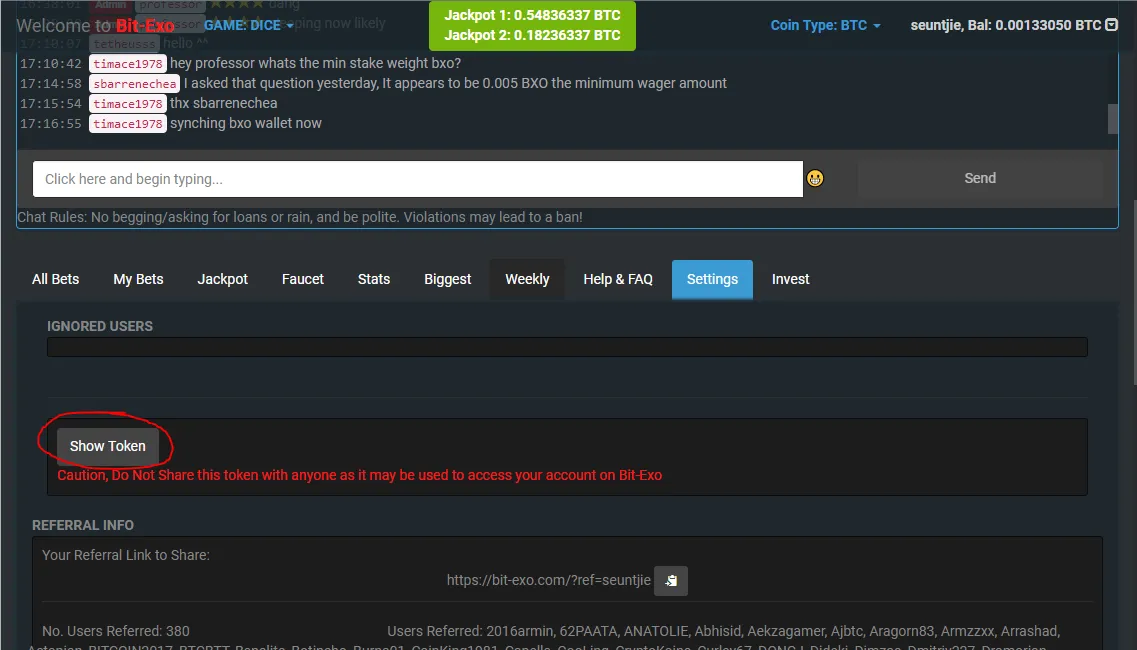Click the 17:14:58 timestamp in chat
Image resolution: width=1137 pixels, height=650 pixels.
pyautogui.click(x=51, y=84)
